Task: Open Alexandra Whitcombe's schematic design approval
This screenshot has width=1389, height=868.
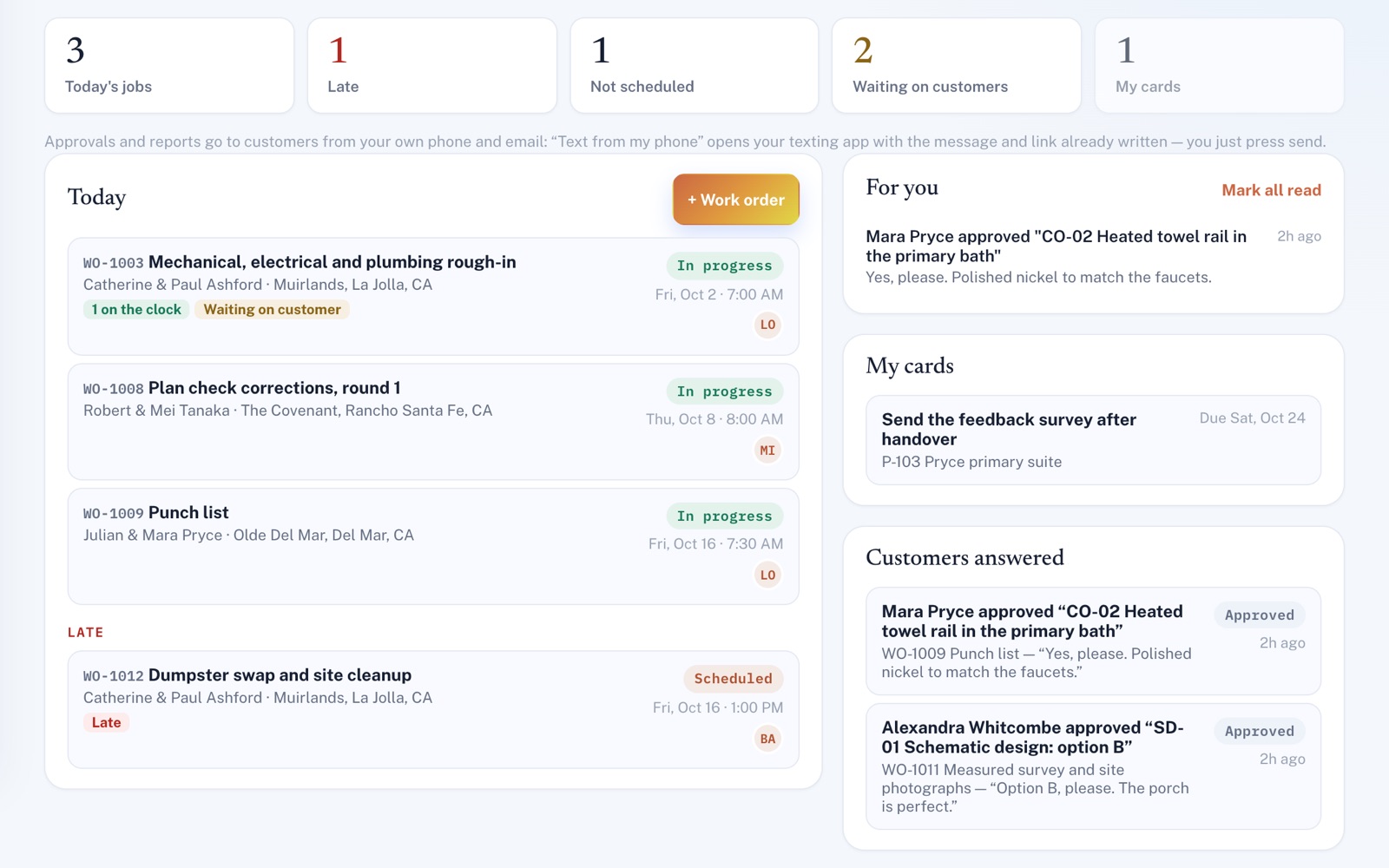Action: (1093, 766)
